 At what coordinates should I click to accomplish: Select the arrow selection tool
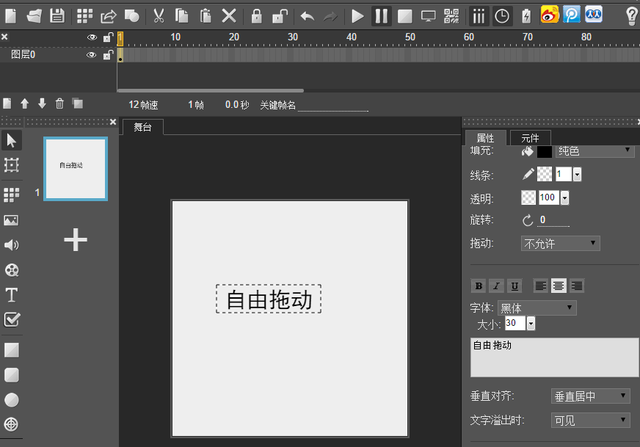[12, 139]
